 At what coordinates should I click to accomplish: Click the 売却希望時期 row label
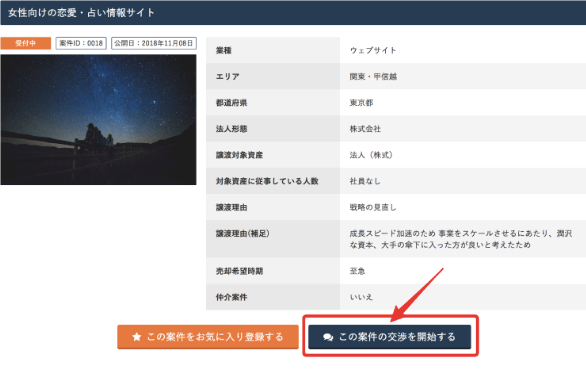(239, 271)
